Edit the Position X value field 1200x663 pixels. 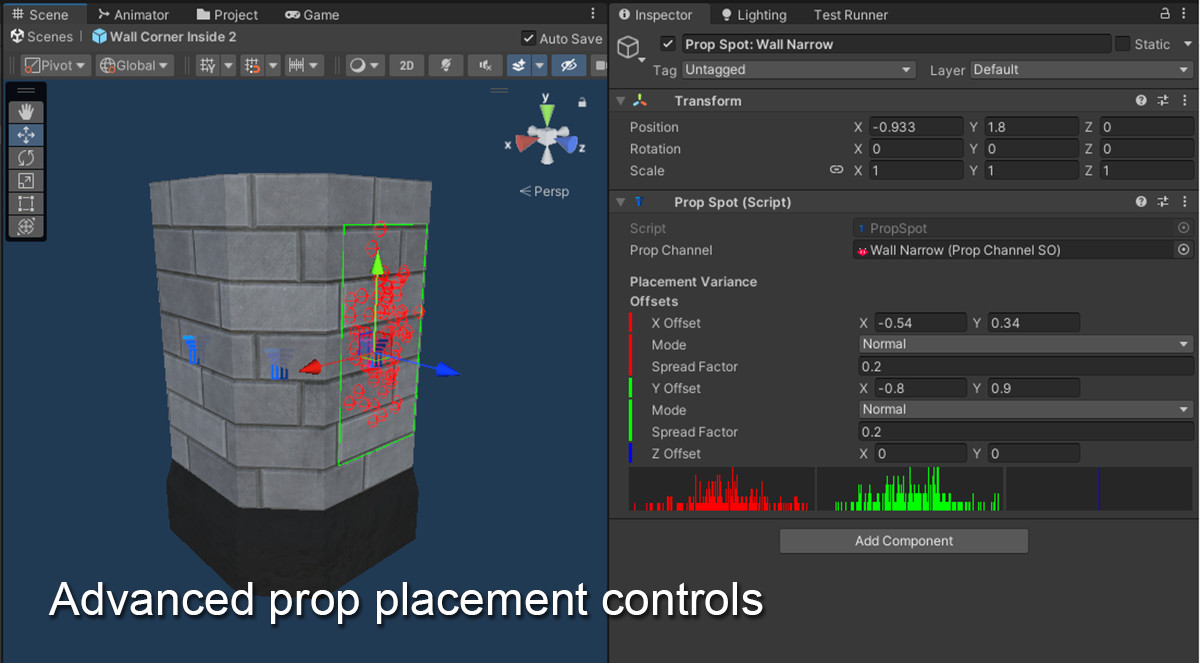click(916, 126)
